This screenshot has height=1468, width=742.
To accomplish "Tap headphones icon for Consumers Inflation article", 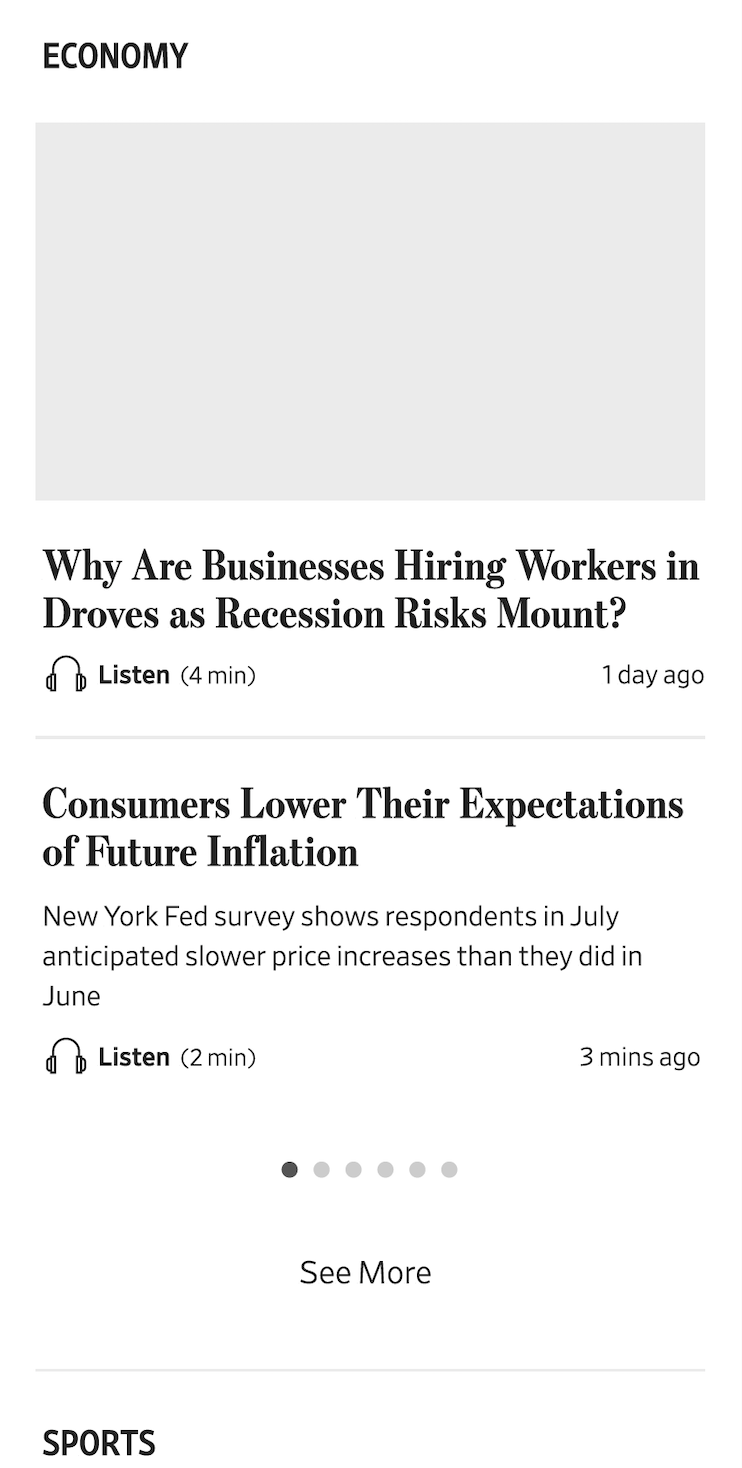I will (x=66, y=1057).
